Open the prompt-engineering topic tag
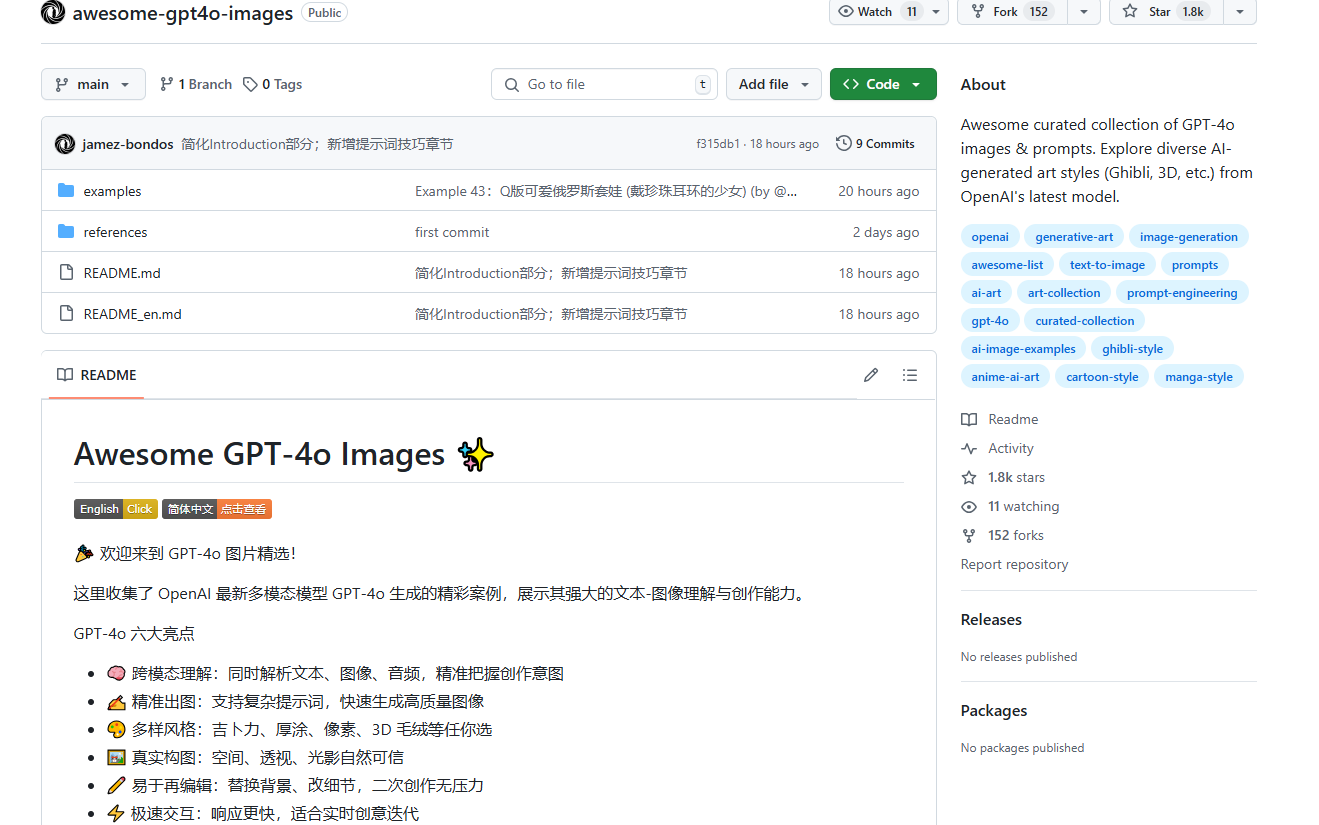Image resolution: width=1319 pixels, height=825 pixels. point(1182,293)
